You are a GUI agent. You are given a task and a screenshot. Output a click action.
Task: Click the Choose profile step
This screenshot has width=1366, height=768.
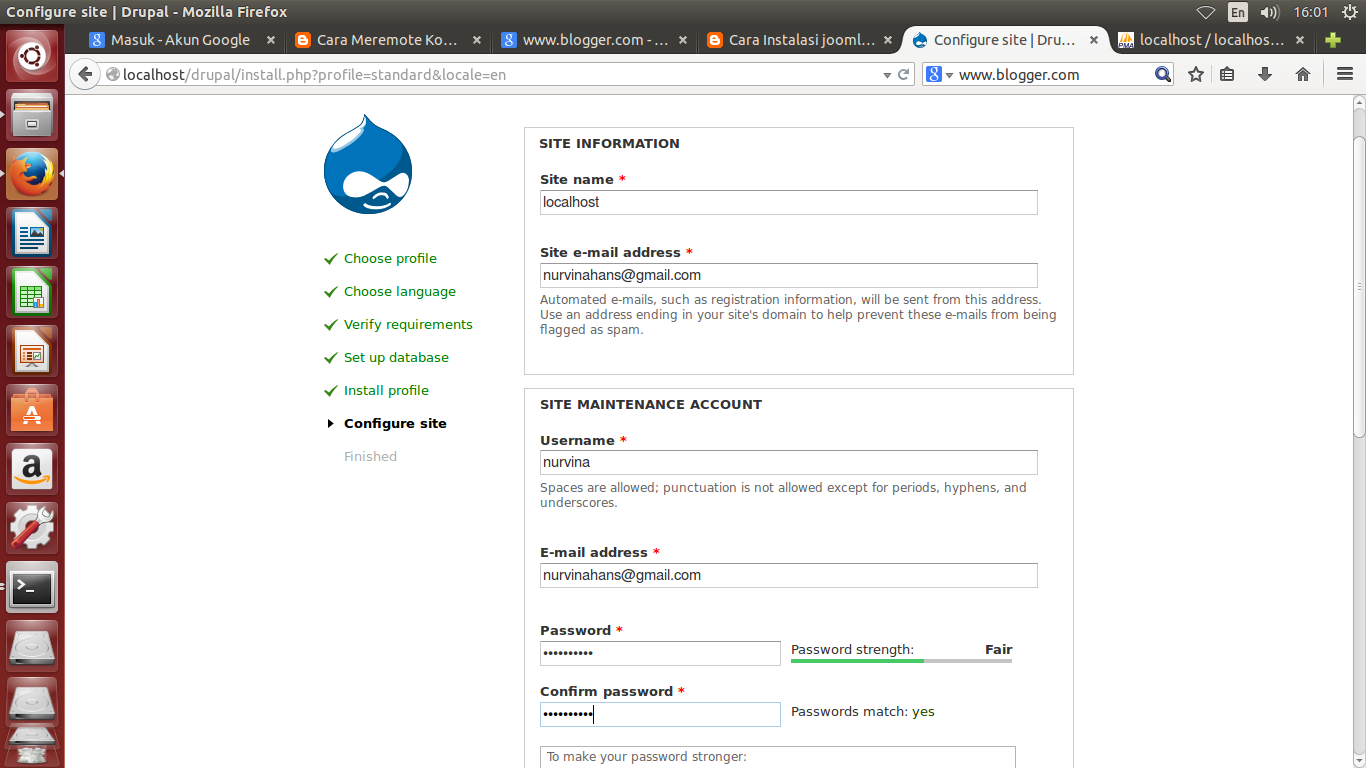tap(390, 258)
